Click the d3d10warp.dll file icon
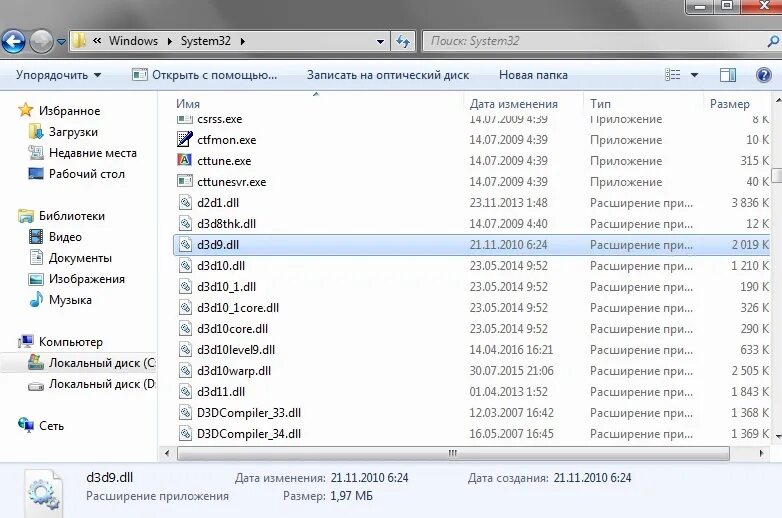Screen dimensions: 782x518 coord(185,370)
